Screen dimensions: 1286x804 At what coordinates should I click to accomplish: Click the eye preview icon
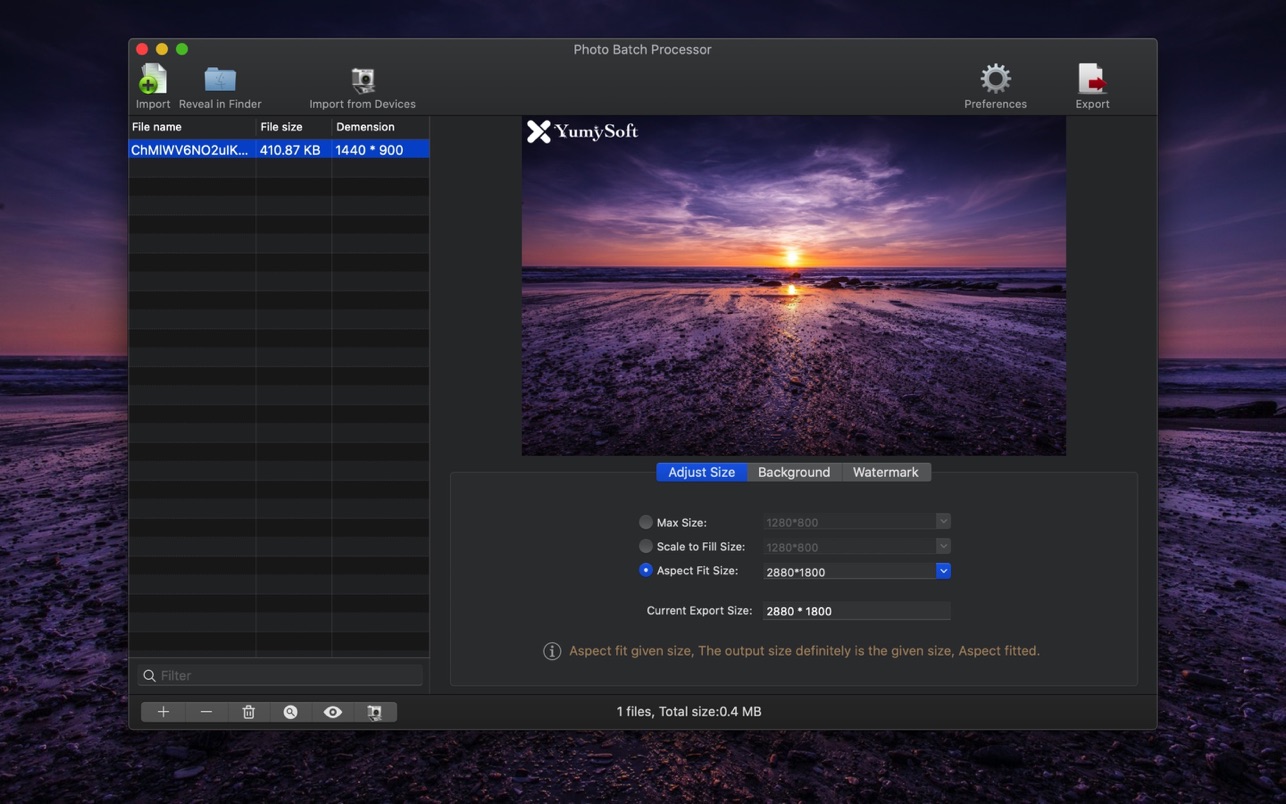pyautogui.click(x=333, y=712)
